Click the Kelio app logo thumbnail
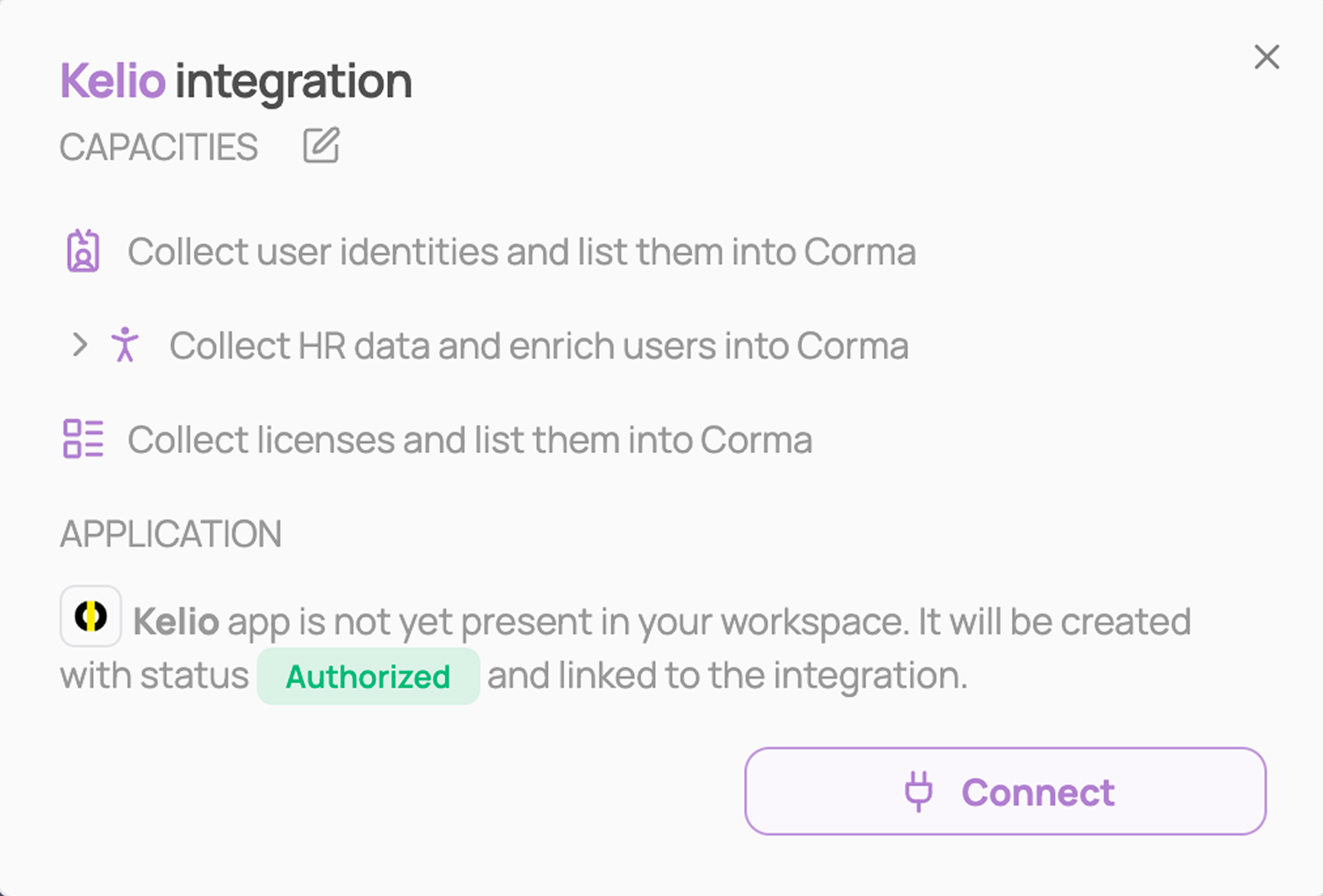Image resolution: width=1323 pixels, height=896 pixels. click(x=91, y=616)
